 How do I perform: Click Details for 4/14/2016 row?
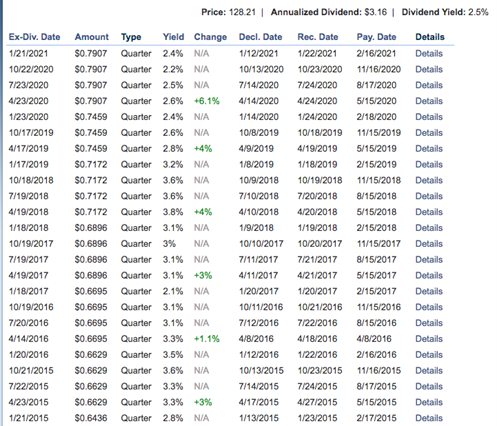click(429, 339)
